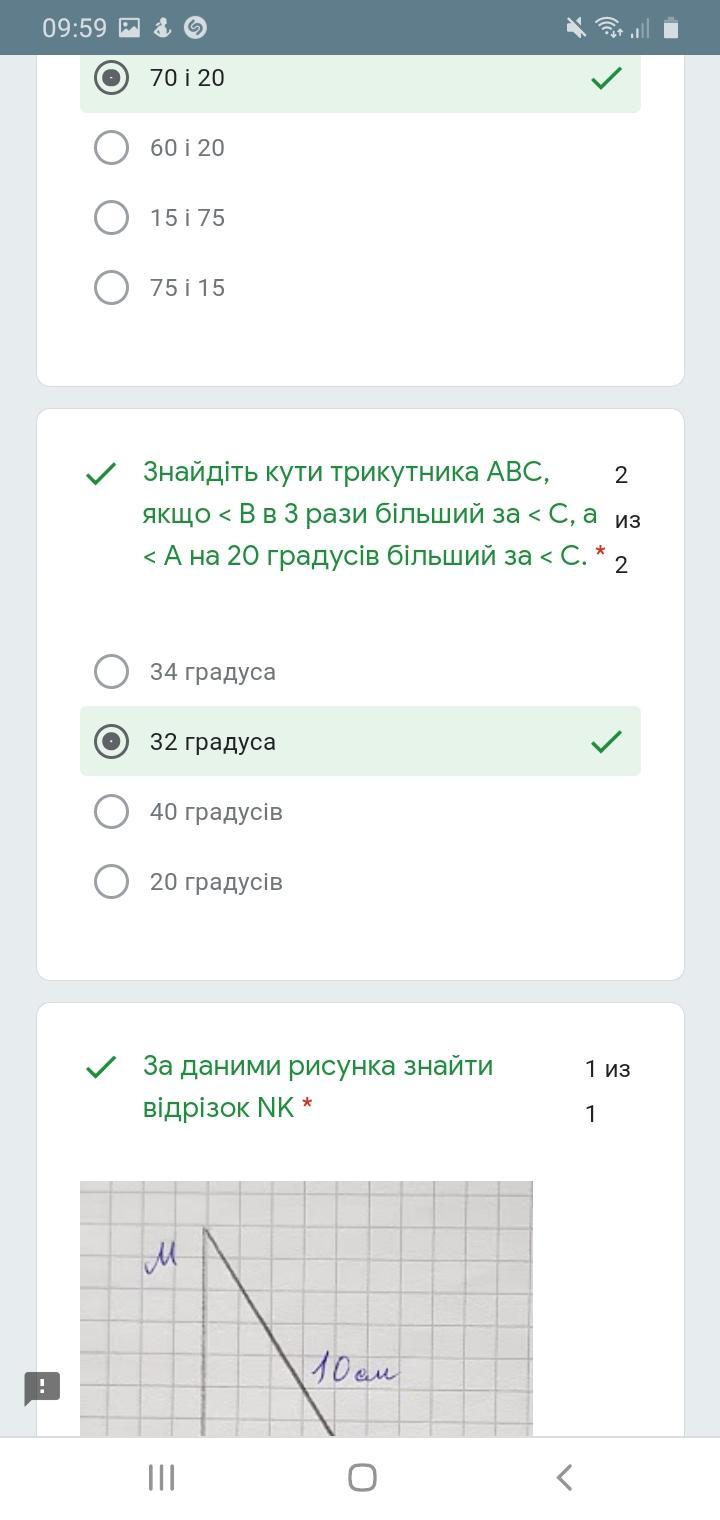Image resolution: width=720 pixels, height=1520 pixels.
Task: Select the "70 і 20" radio option
Action: 360,78
